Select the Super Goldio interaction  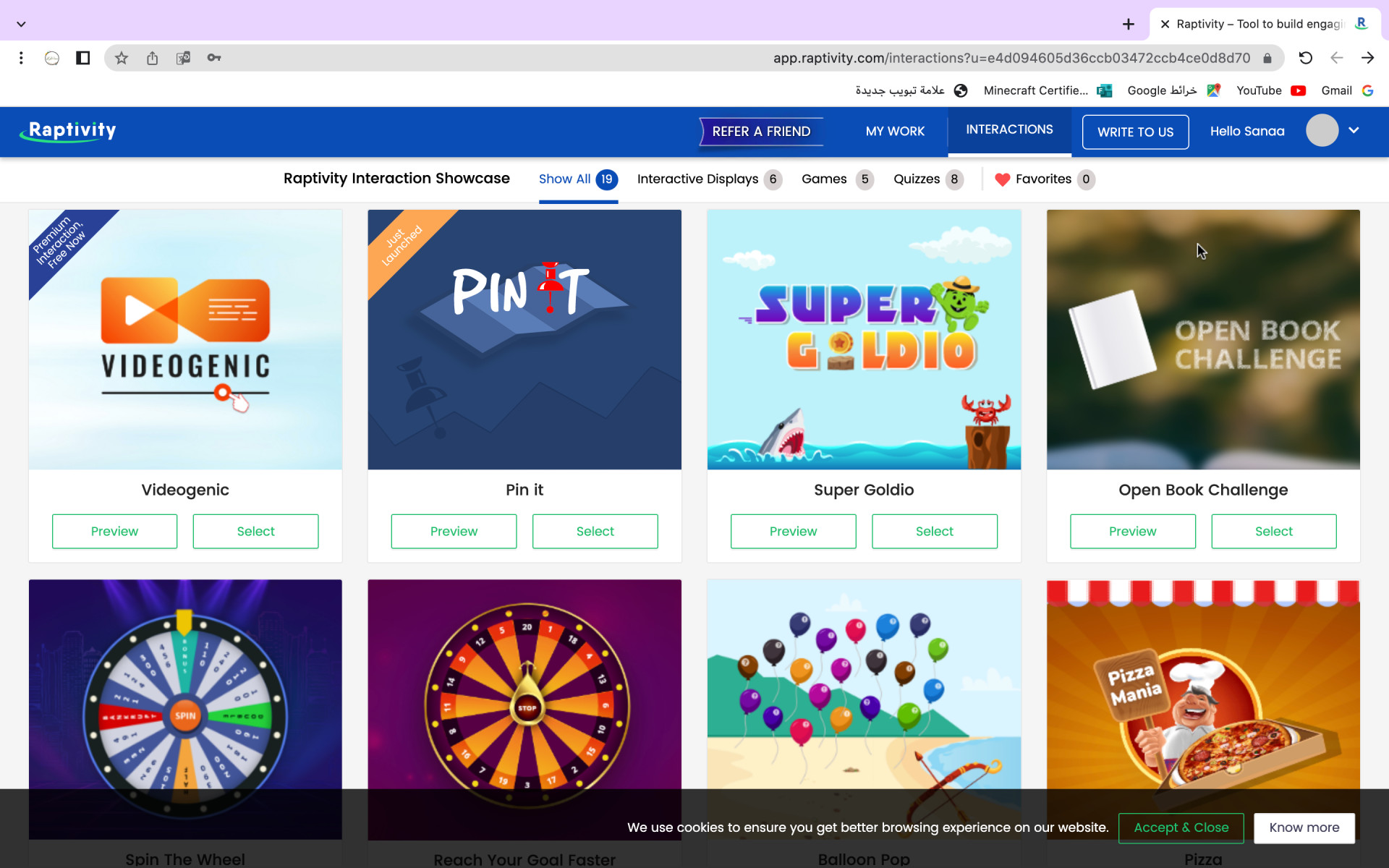click(935, 532)
